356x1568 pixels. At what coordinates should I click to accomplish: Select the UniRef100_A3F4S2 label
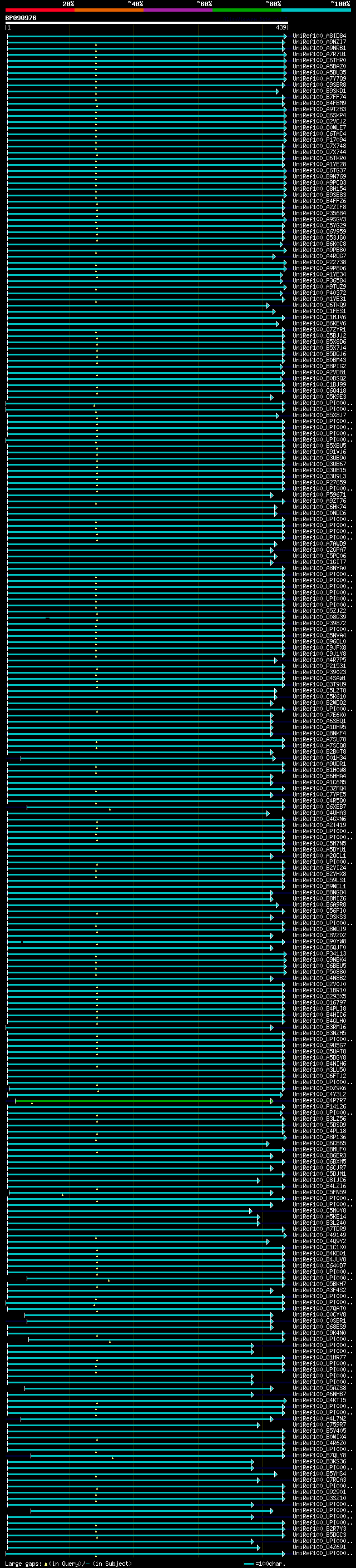[319, 1290]
